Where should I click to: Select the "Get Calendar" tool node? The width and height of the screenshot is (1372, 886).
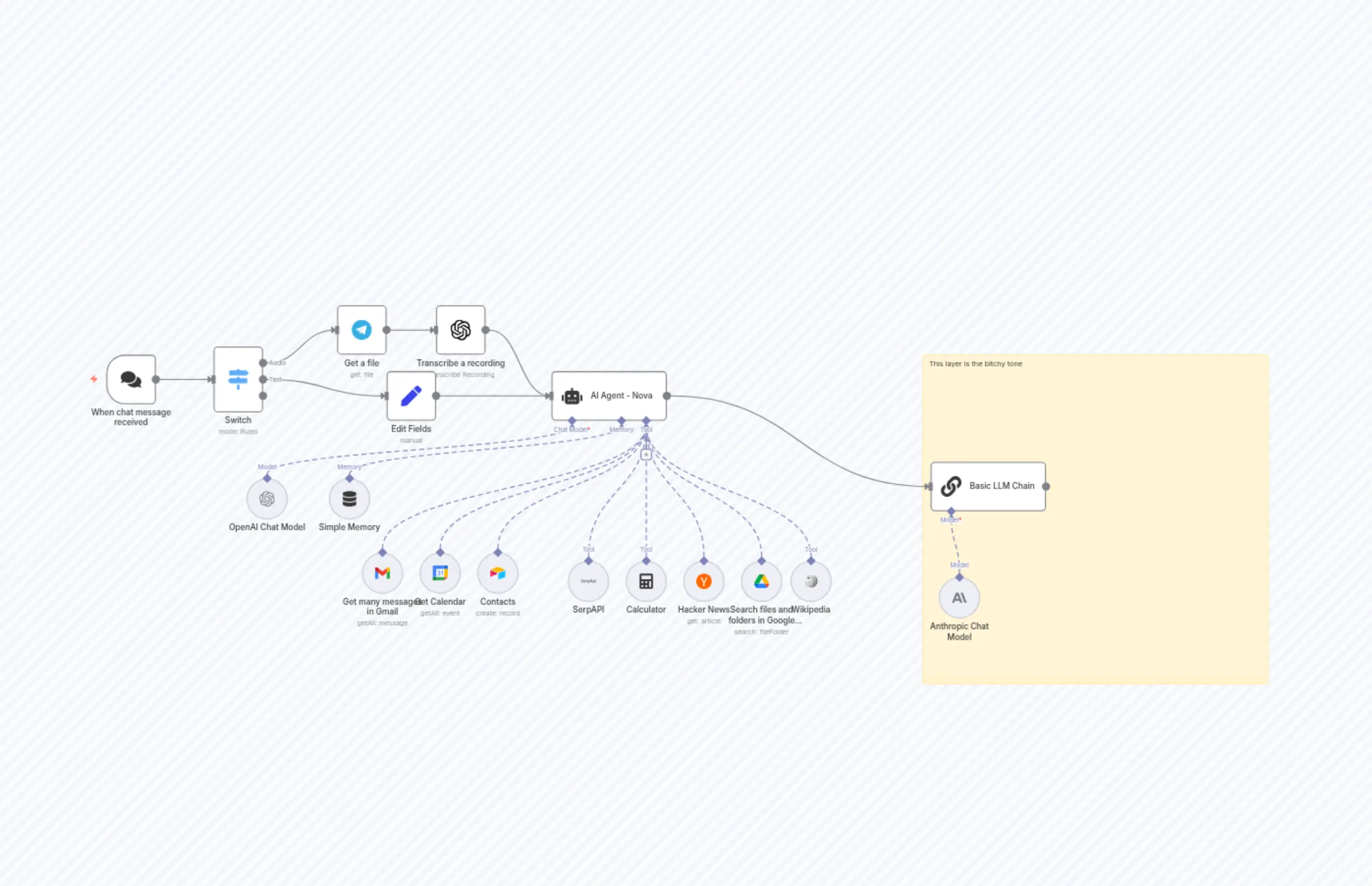440,573
